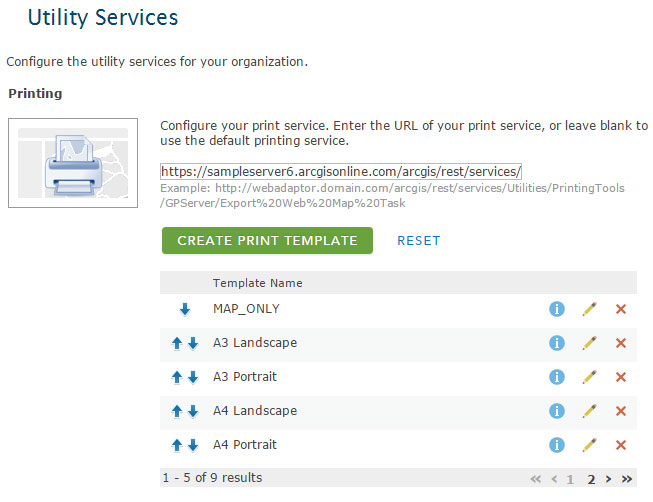Viewport: 653px width, 502px height.
Task: Move A4 Landscape template down
Action: [193, 412]
